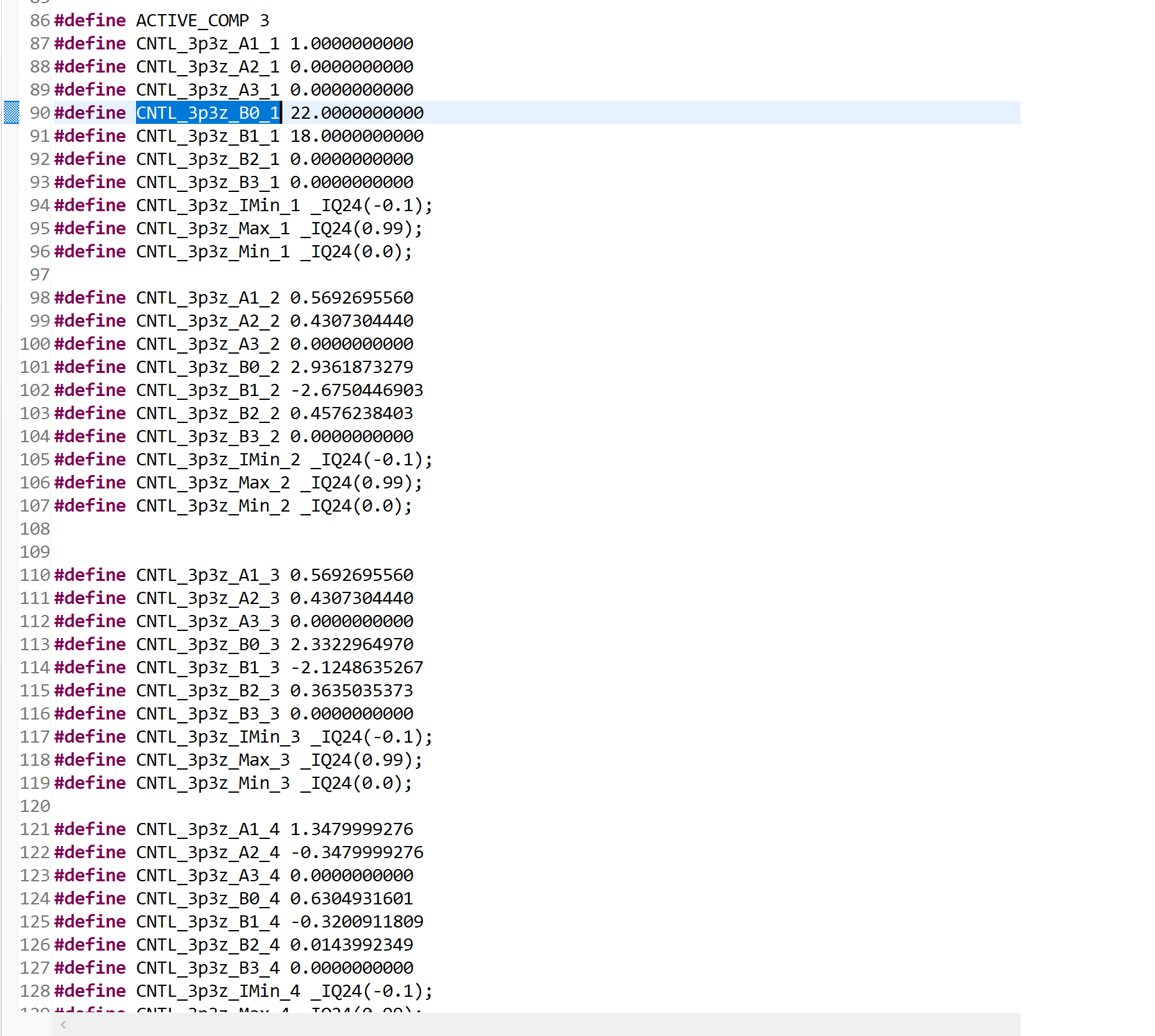Viewport: 1155px width, 1036px height.
Task: Click the value 2.3322964970
Action: coord(352,644)
